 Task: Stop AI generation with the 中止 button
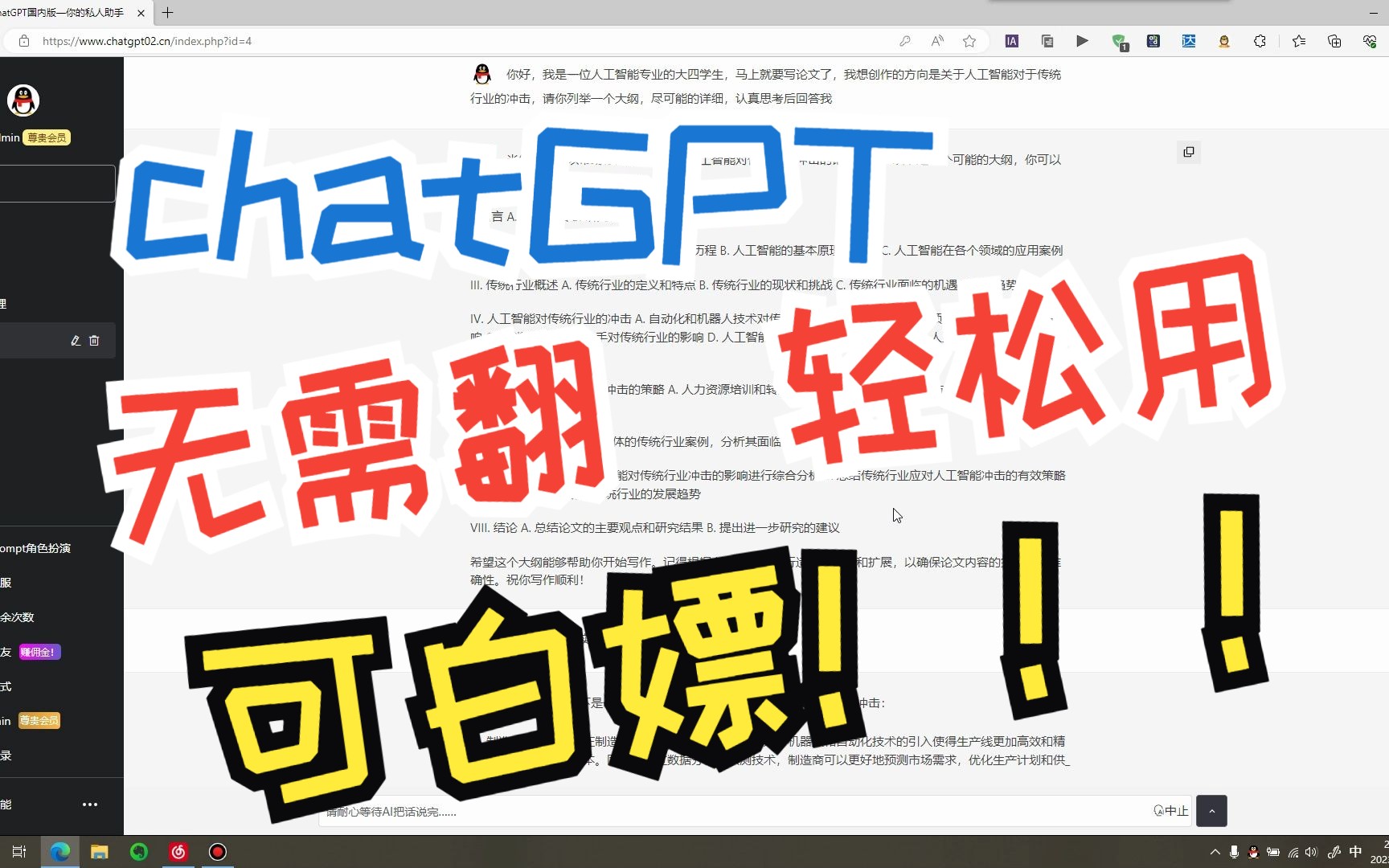1170,810
